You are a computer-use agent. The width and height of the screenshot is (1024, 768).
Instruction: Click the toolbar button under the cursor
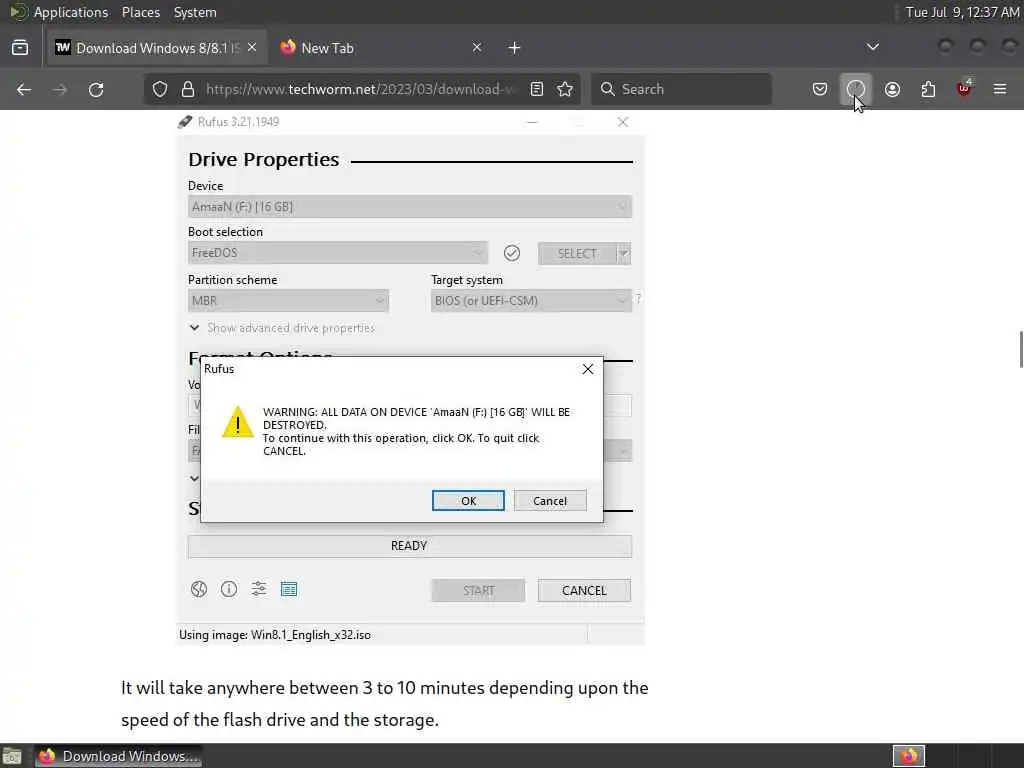click(856, 89)
